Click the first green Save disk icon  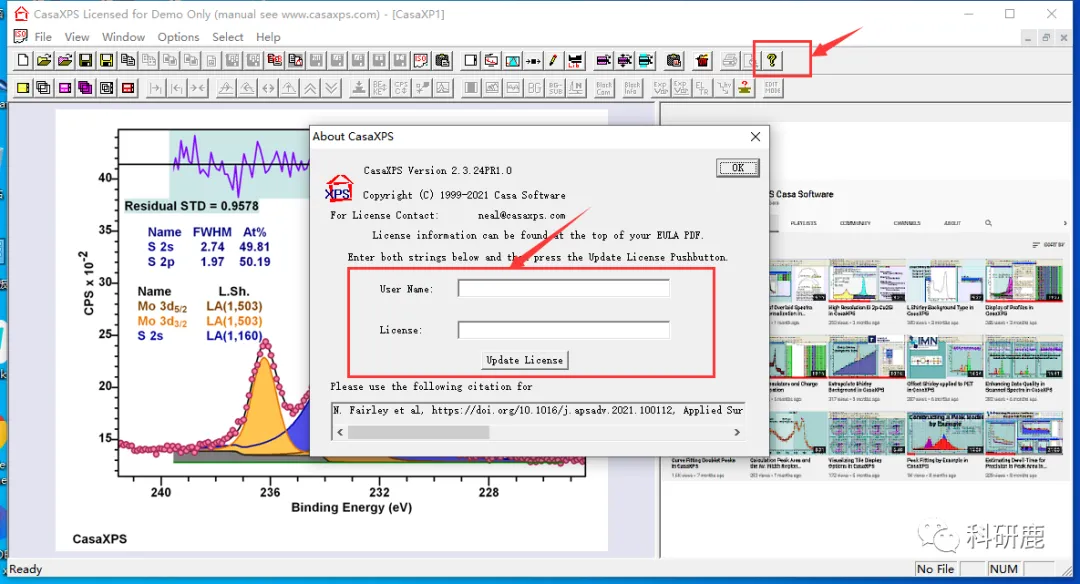(x=85, y=61)
